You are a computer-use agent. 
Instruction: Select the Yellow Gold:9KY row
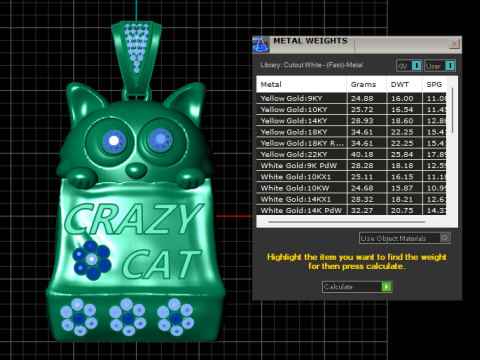tap(351, 98)
